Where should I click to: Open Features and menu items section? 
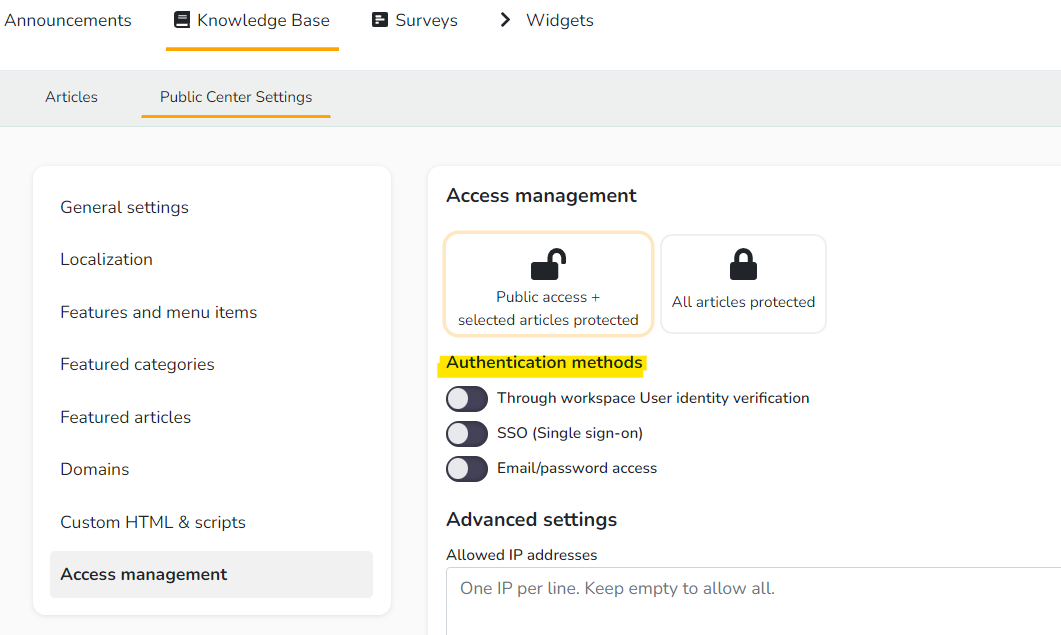pos(158,312)
